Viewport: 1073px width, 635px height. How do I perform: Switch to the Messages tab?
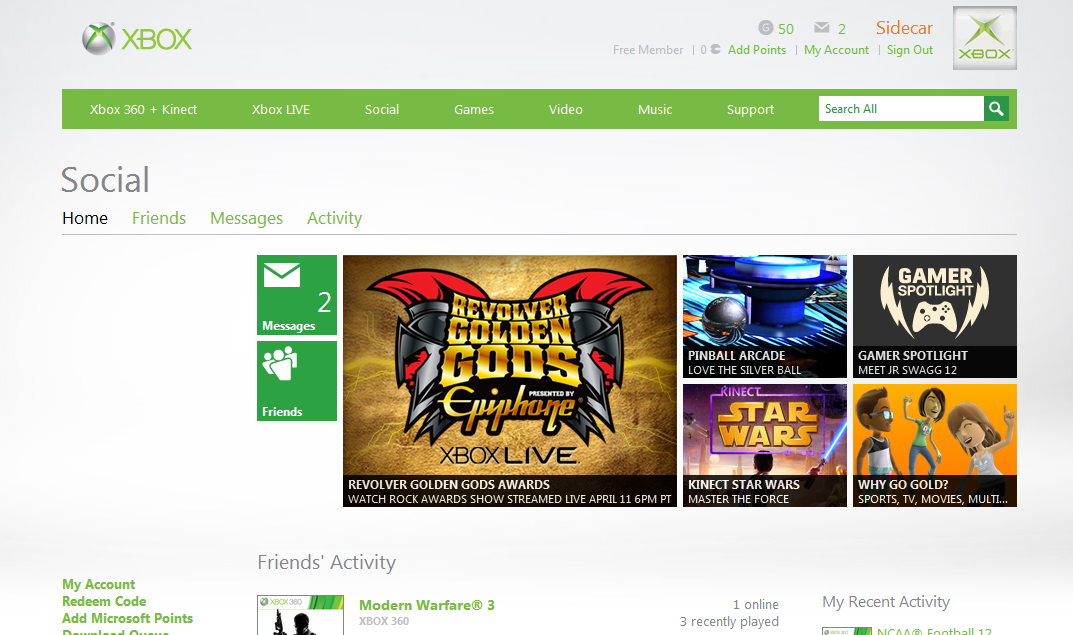coord(246,218)
